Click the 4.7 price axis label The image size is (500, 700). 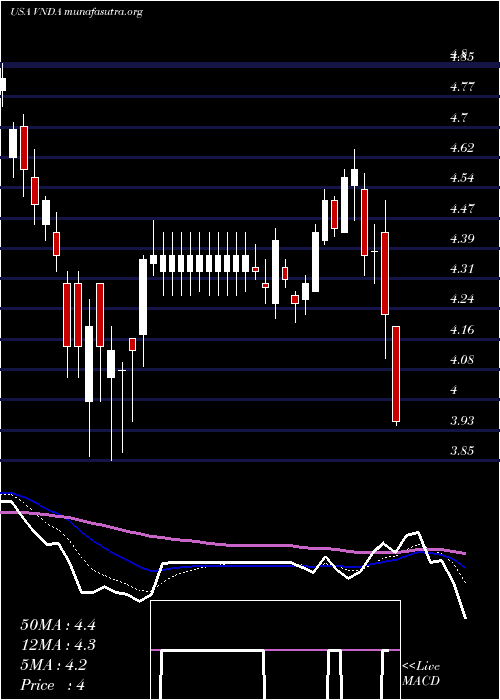click(x=458, y=117)
